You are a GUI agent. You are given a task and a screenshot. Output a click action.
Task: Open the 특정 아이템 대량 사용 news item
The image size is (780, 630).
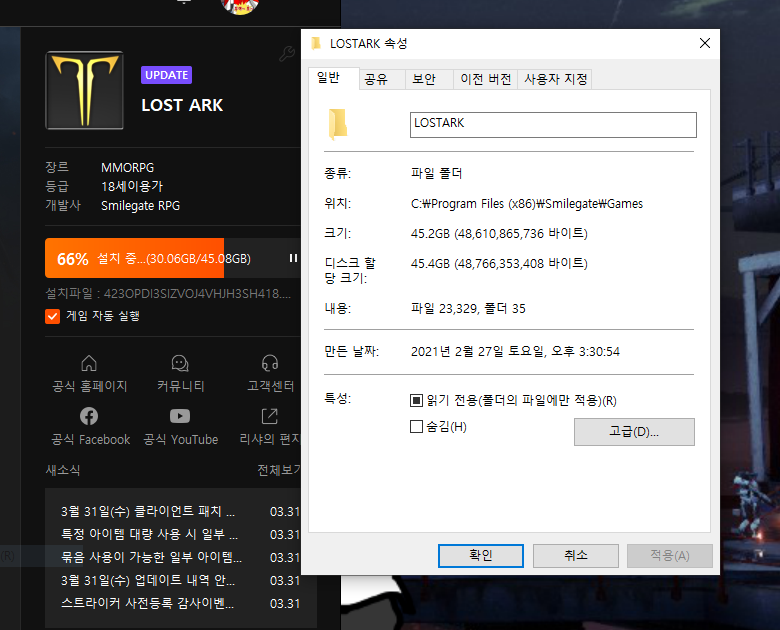[149, 534]
